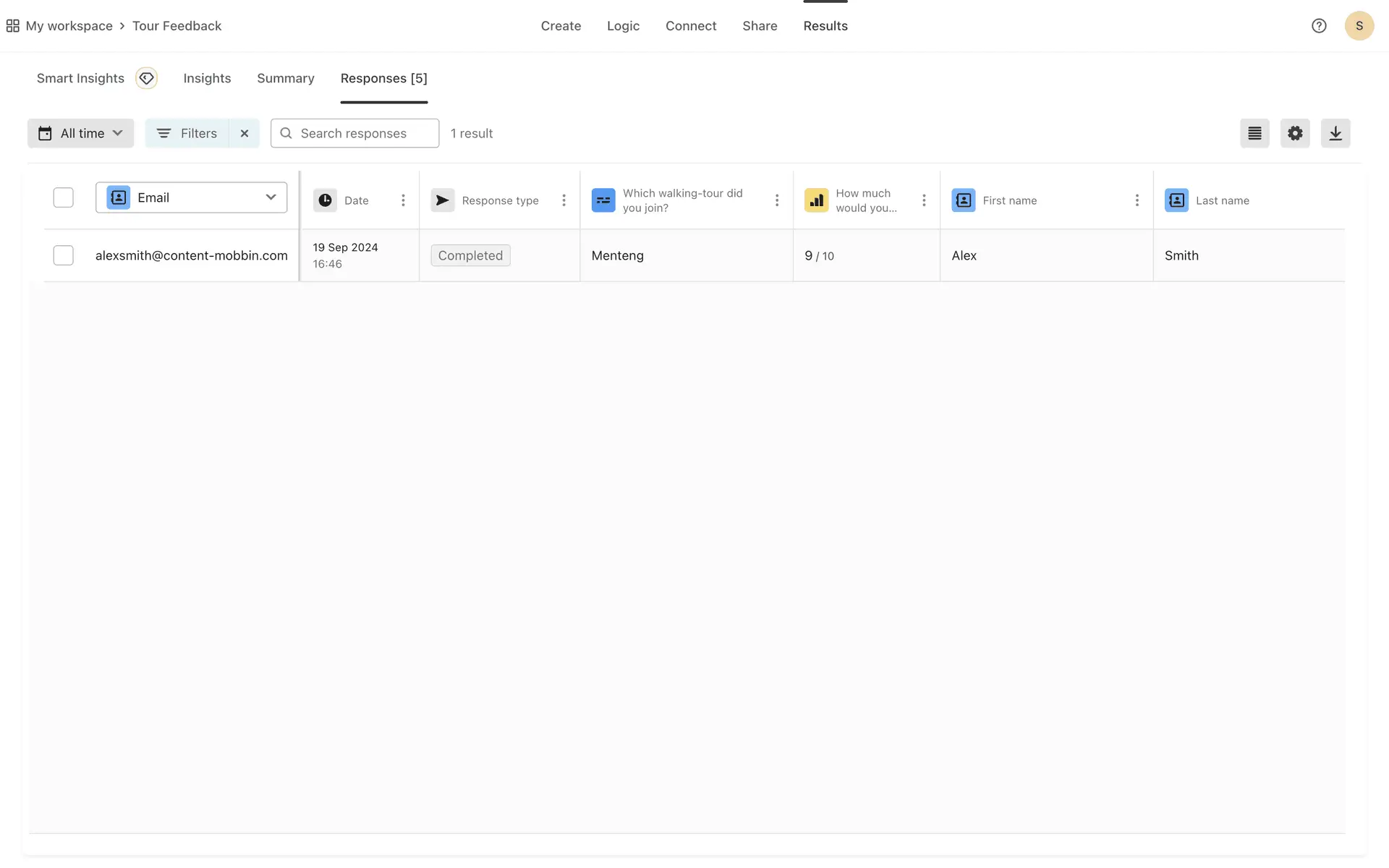Viewport: 1389px width, 868px height.
Task: Open the user avatar S menu
Action: pos(1359,26)
